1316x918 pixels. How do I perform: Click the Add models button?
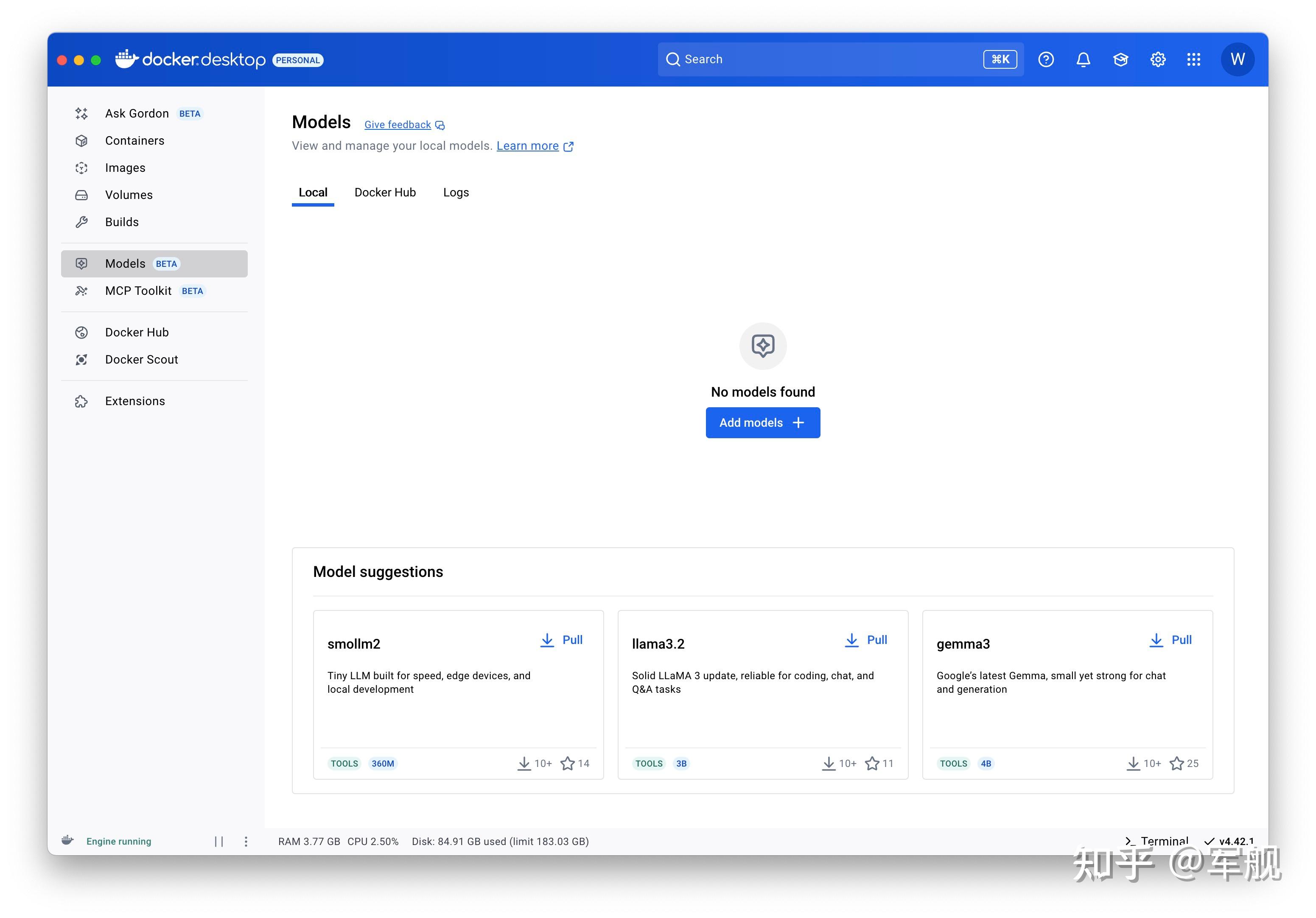762,423
